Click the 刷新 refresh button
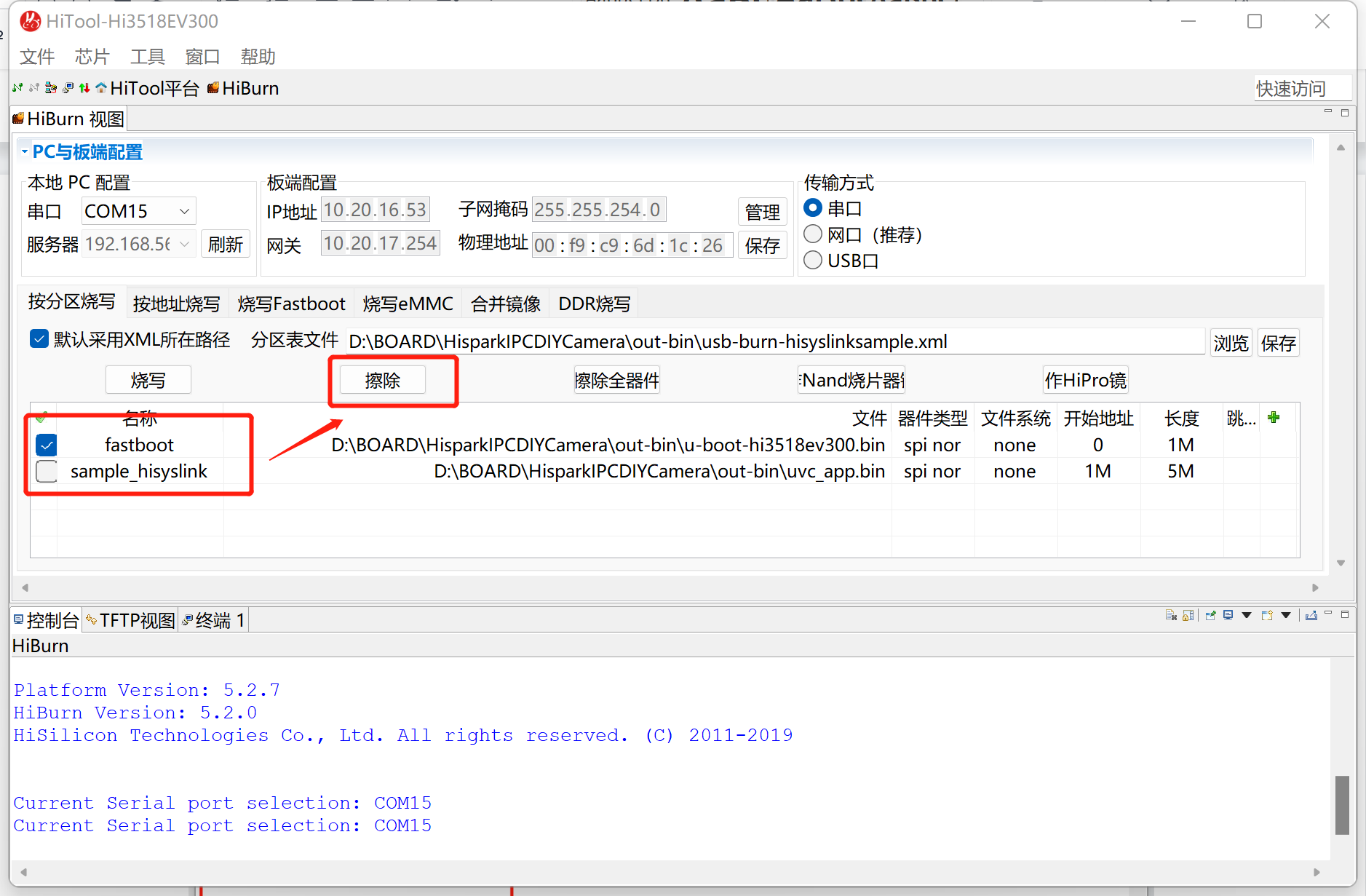Screen dimensions: 1366x896 pyautogui.click(x=226, y=244)
